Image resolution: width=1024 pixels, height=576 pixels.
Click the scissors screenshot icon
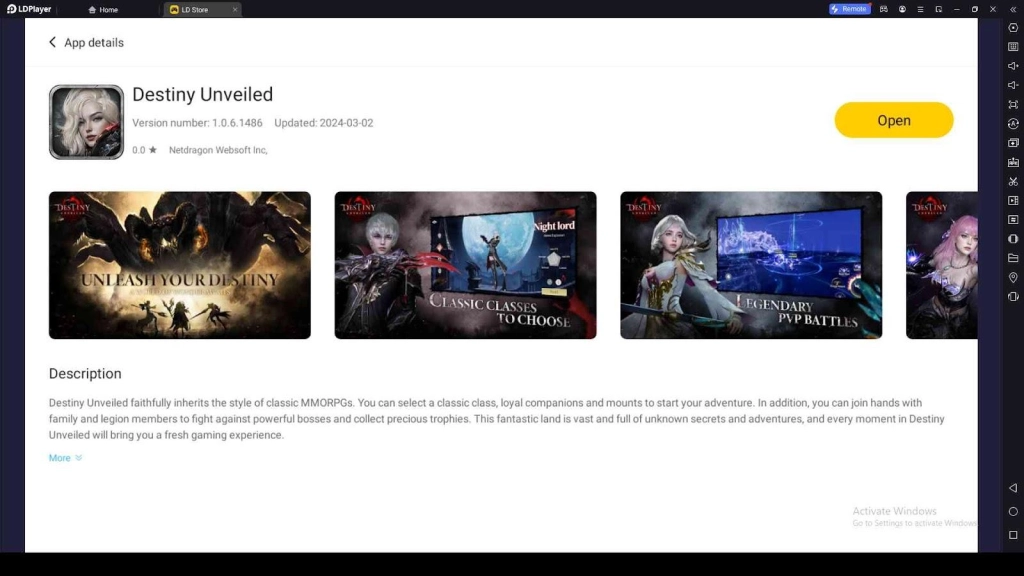[x=1013, y=181]
